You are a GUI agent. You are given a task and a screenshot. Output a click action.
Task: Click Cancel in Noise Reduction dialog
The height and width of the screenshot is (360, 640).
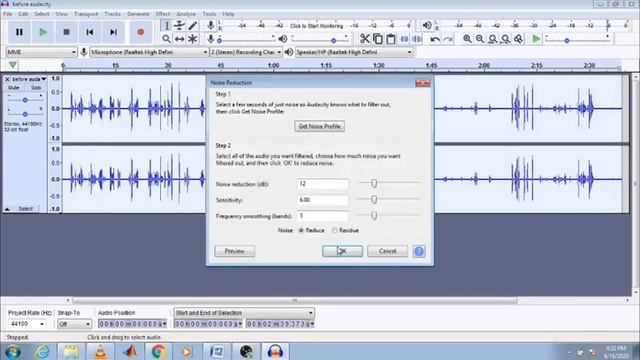pos(387,251)
